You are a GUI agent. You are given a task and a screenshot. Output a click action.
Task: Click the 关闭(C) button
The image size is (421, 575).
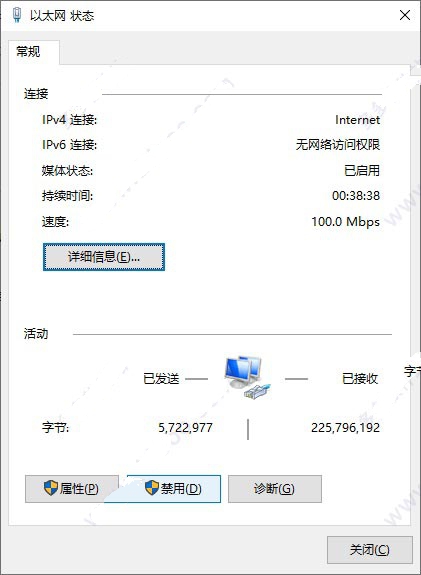pos(370,550)
